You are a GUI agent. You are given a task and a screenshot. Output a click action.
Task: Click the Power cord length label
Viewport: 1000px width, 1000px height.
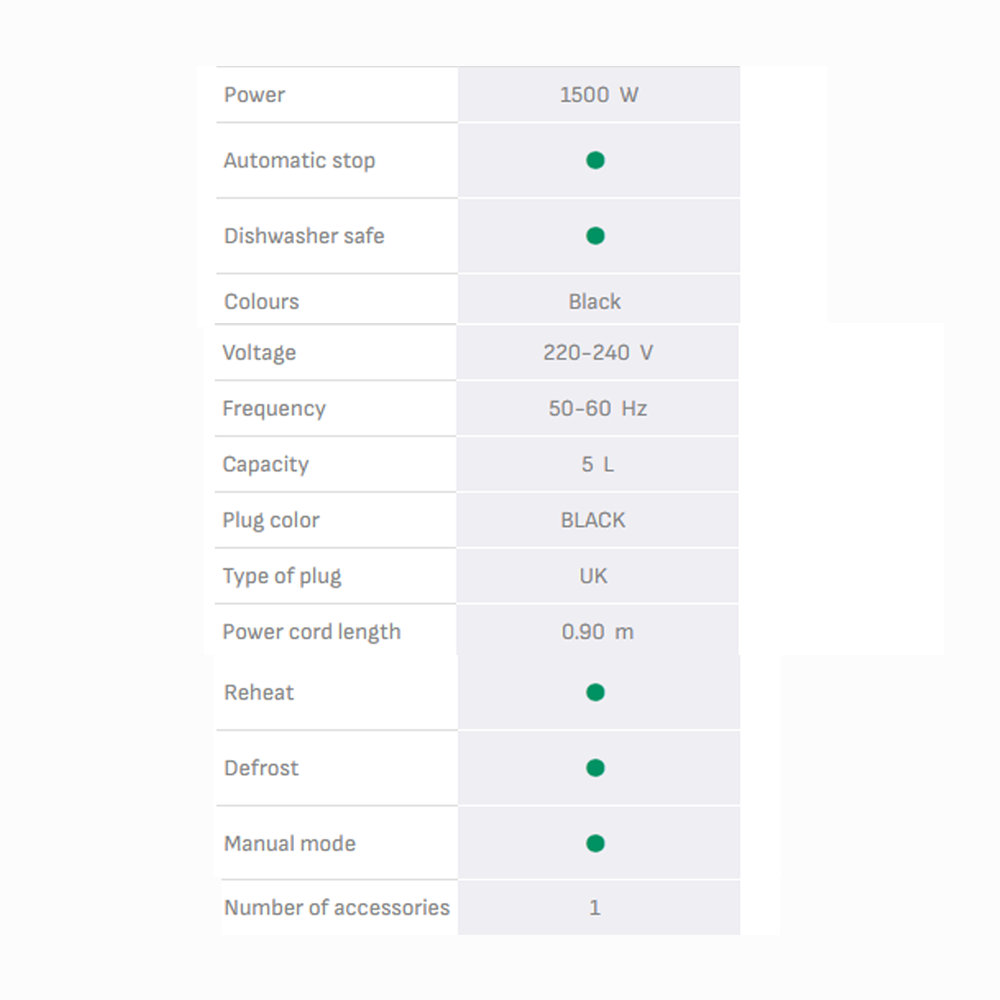pos(311,632)
